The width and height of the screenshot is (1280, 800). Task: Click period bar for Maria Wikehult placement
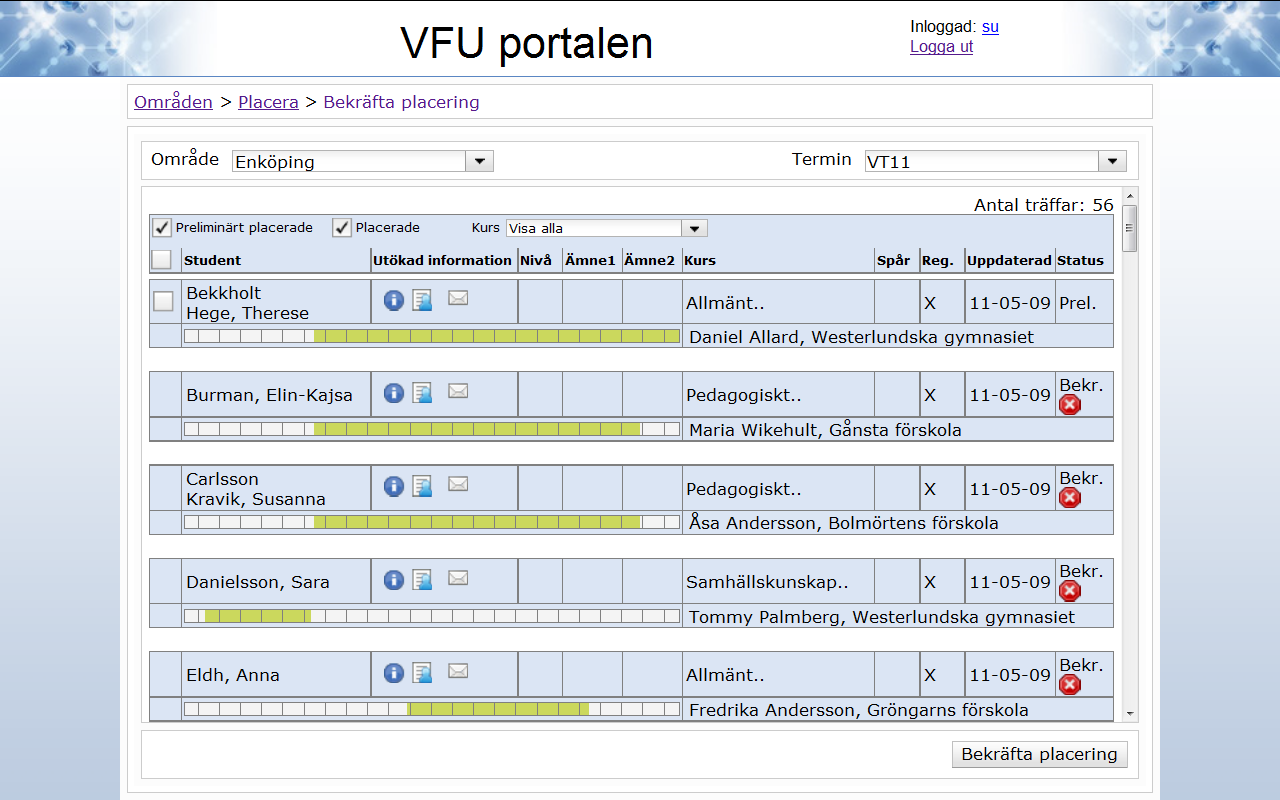[x=432, y=429]
